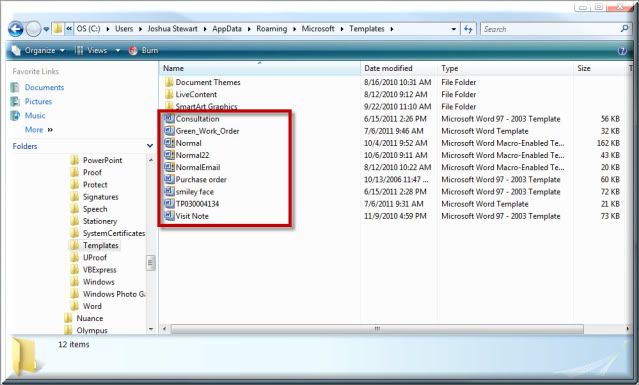639x385 pixels.
Task: Click the Burn toolbar button
Action: (x=143, y=51)
